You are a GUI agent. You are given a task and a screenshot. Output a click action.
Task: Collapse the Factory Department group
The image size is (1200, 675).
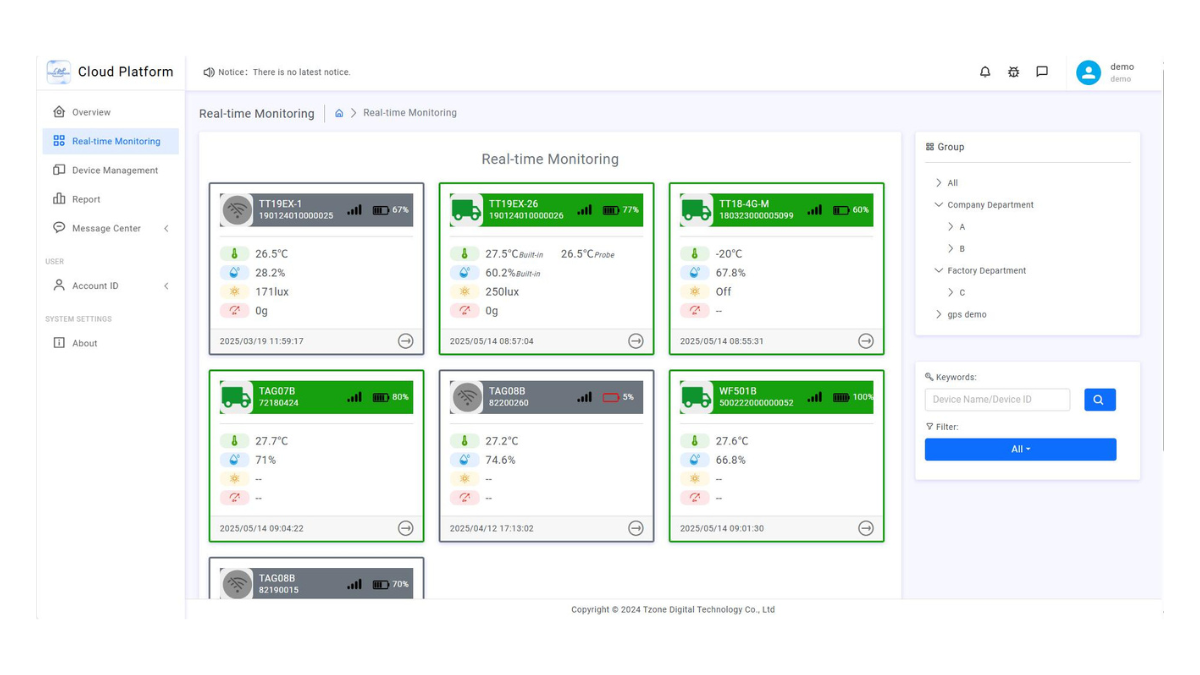coord(938,271)
